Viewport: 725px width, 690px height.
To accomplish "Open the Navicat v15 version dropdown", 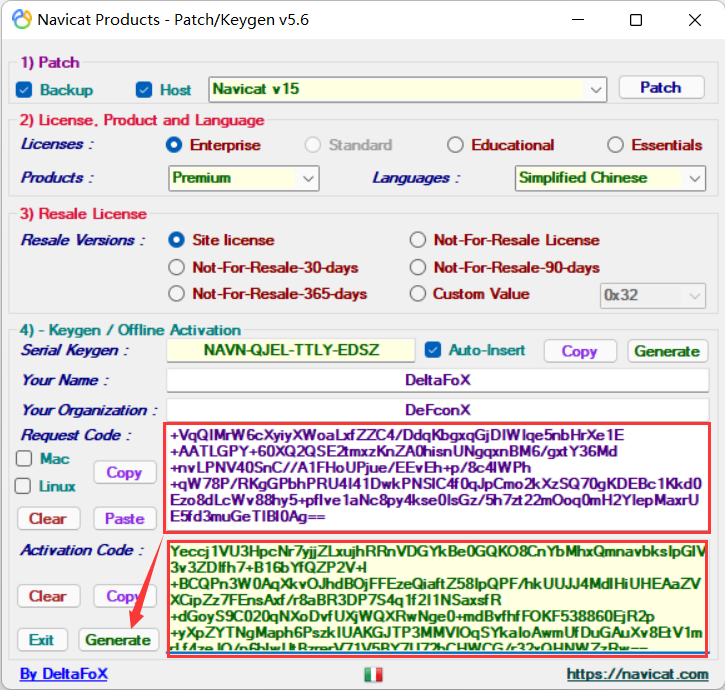I will point(595,89).
